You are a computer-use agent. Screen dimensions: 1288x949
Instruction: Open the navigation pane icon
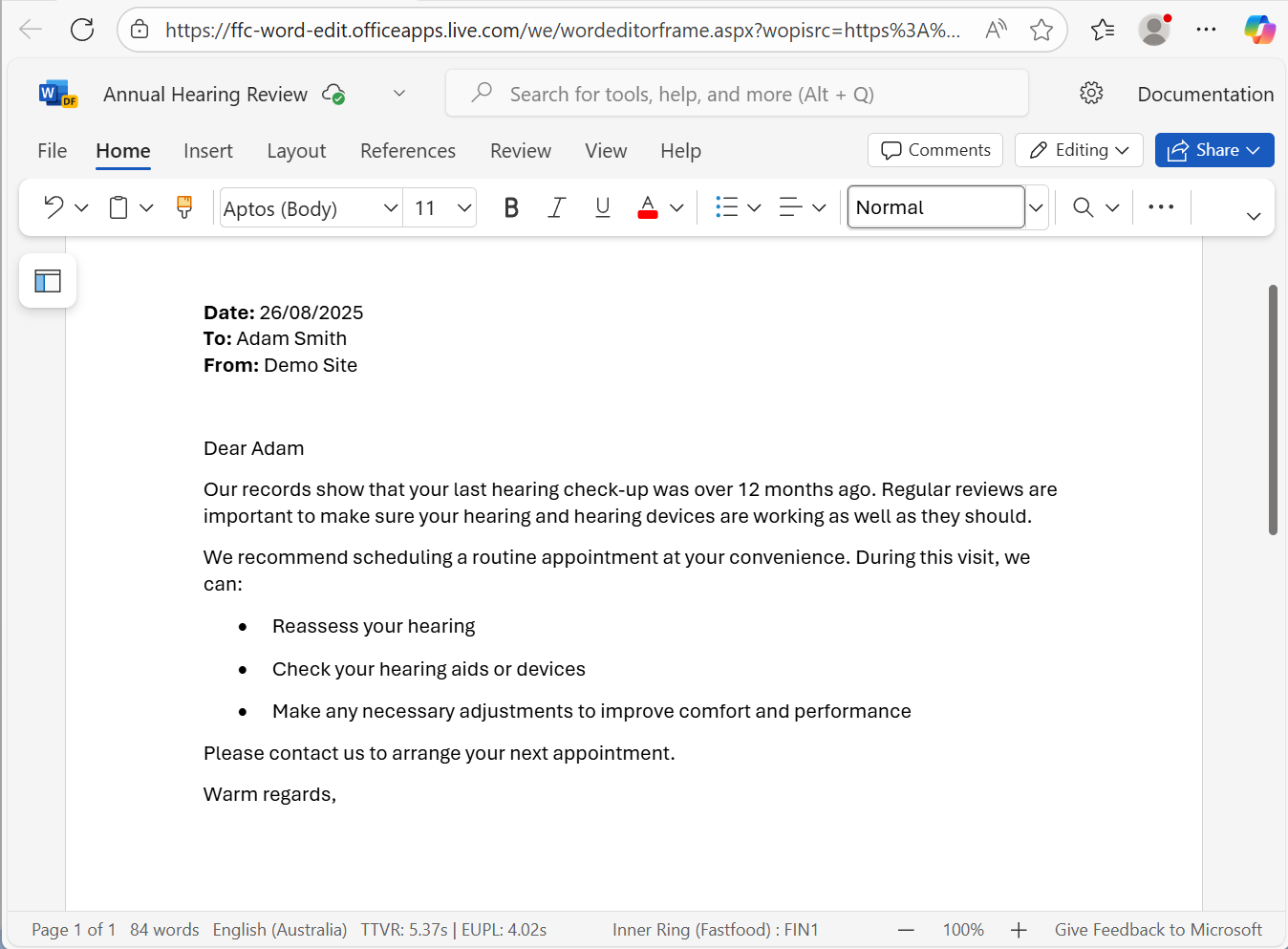pos(48,281)
